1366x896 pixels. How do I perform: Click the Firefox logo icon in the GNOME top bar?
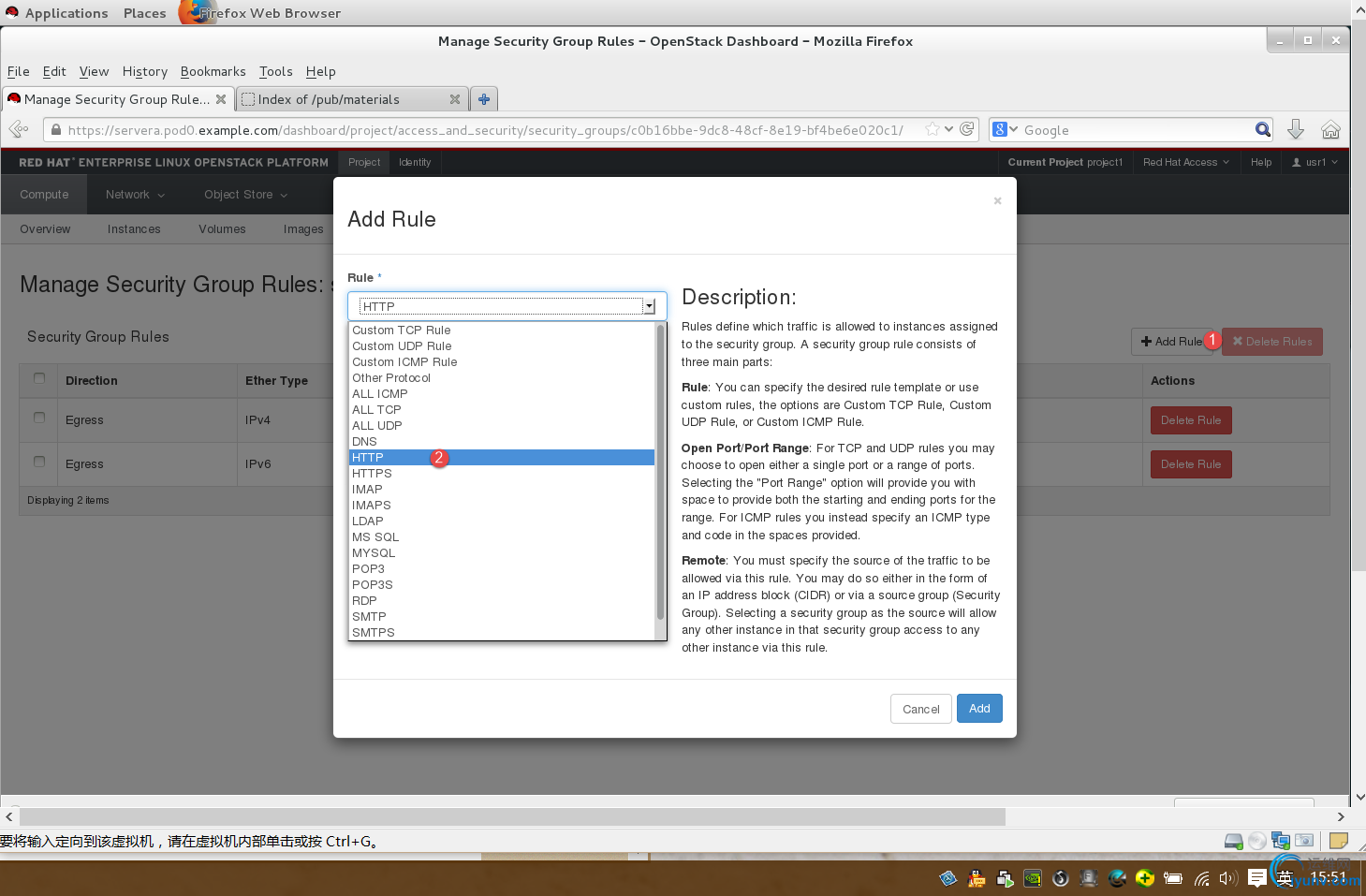coord(195,12)
